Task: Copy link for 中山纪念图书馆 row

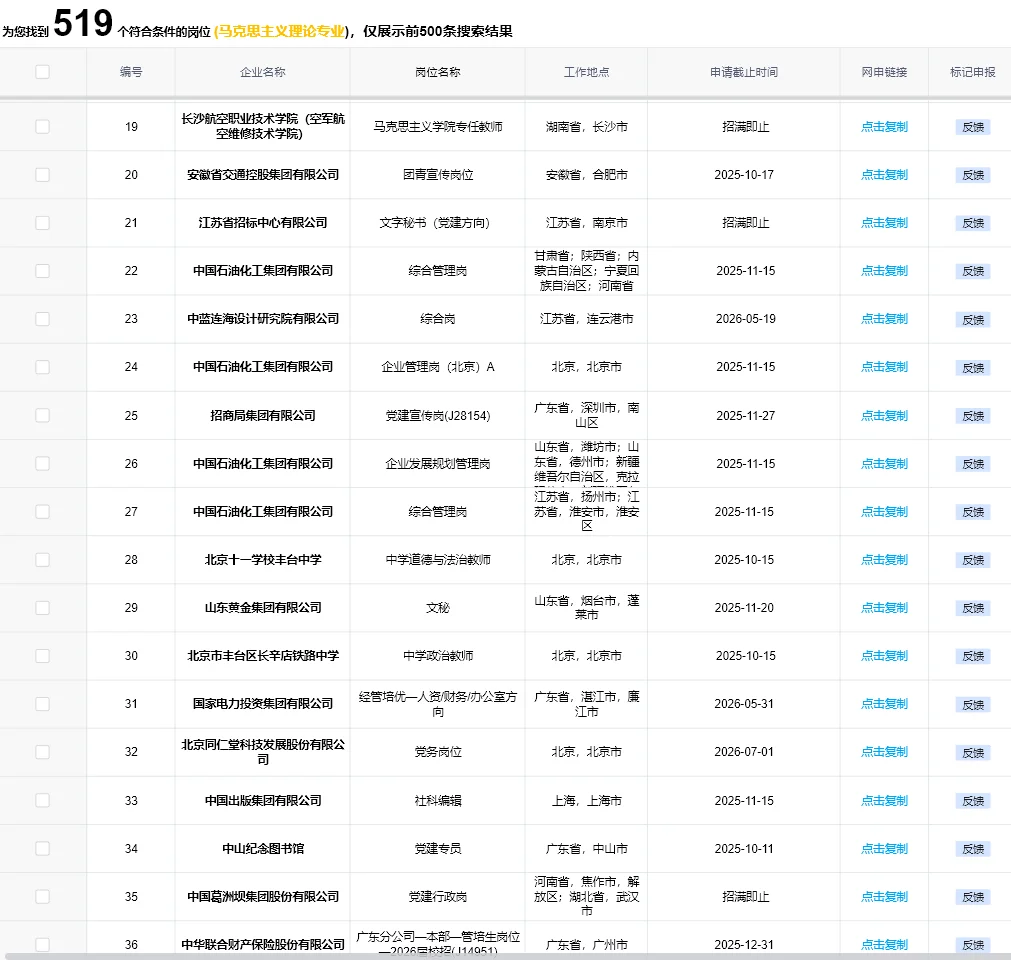Action: (884, 848)
